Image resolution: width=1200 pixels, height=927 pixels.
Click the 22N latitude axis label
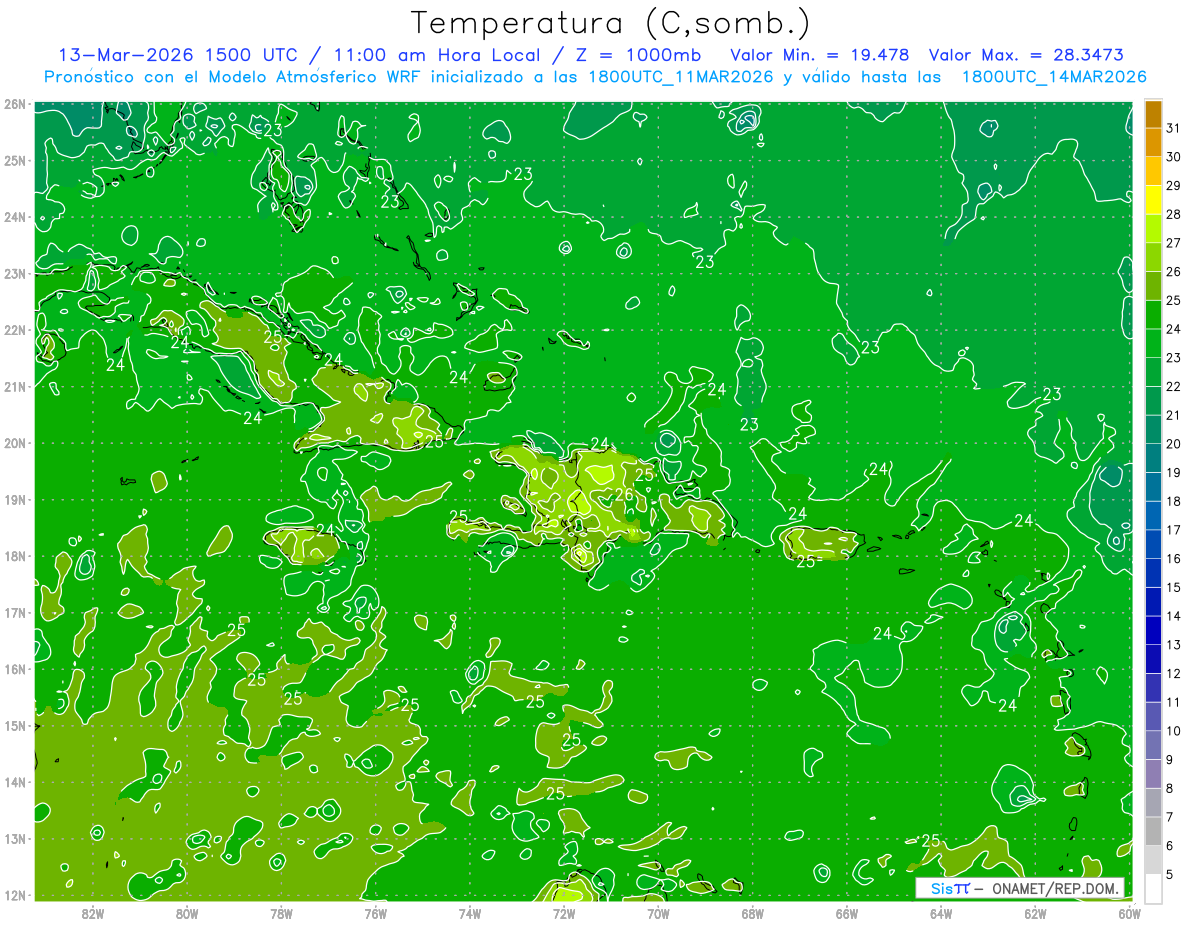14,330
